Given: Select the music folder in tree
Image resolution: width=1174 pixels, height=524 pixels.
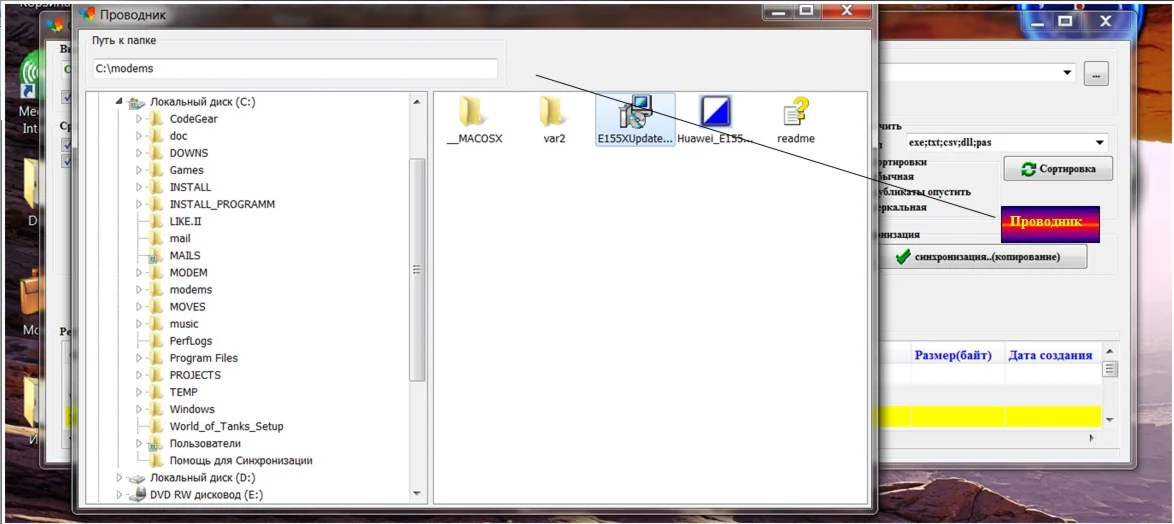Looking at the screenshot, I should point(184,324).
